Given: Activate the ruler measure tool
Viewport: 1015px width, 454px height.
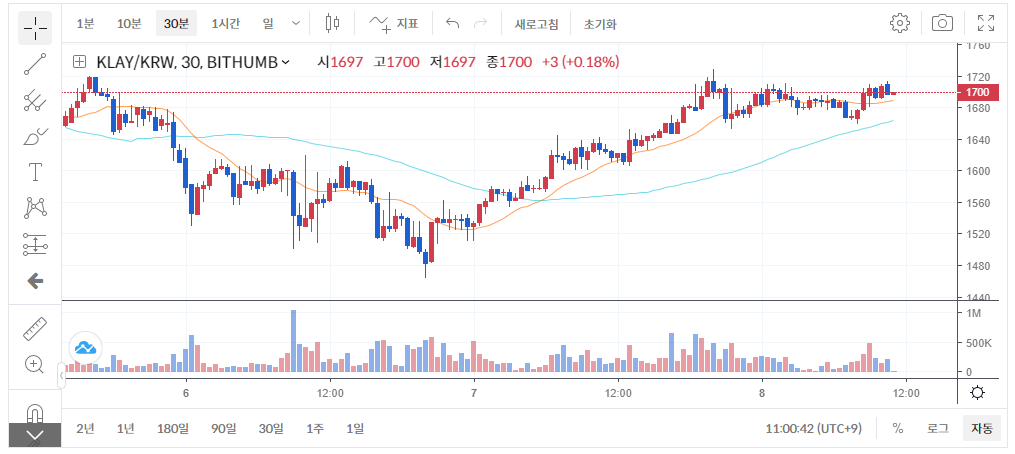Looking at the screenshot, I should click(35, 328).
